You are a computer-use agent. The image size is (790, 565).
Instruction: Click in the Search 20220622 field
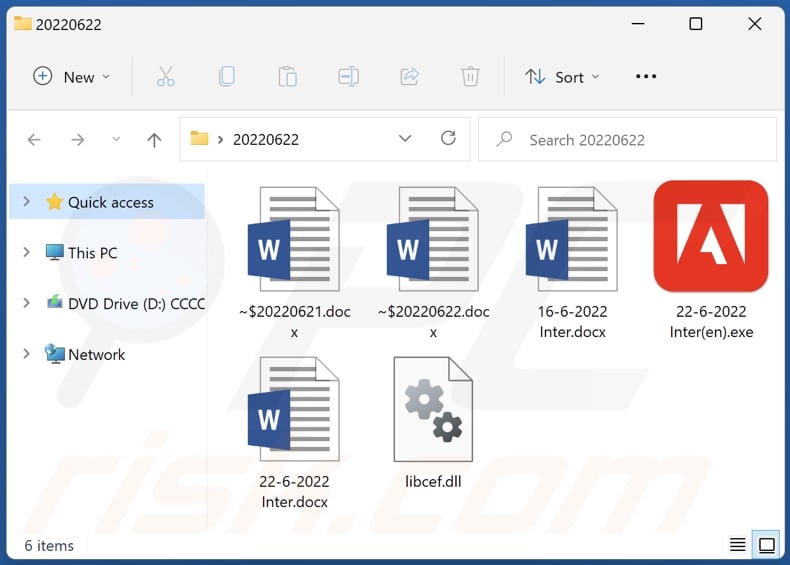(x=627, y=139)
